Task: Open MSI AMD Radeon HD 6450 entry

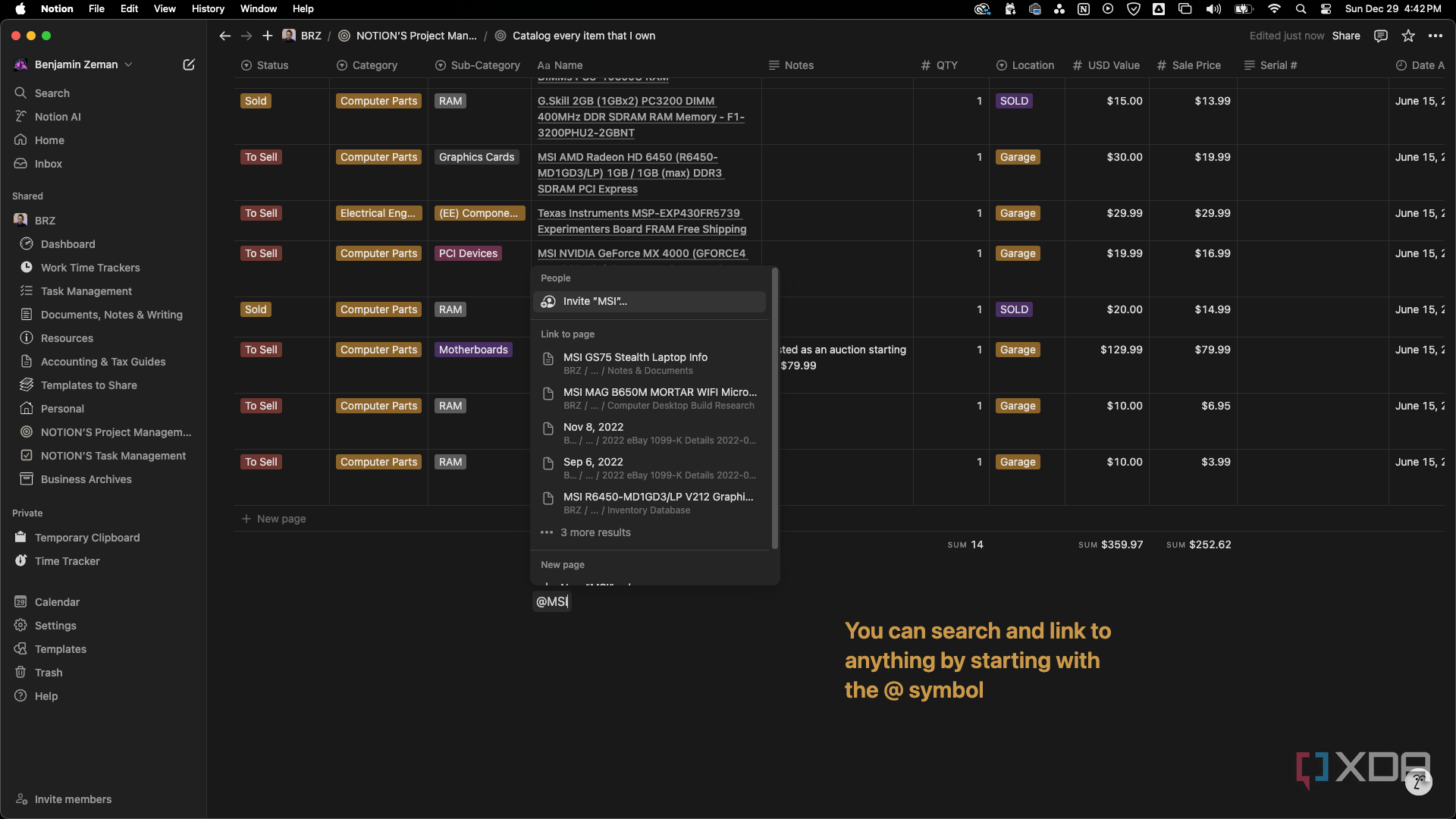Action: (631, 173)
